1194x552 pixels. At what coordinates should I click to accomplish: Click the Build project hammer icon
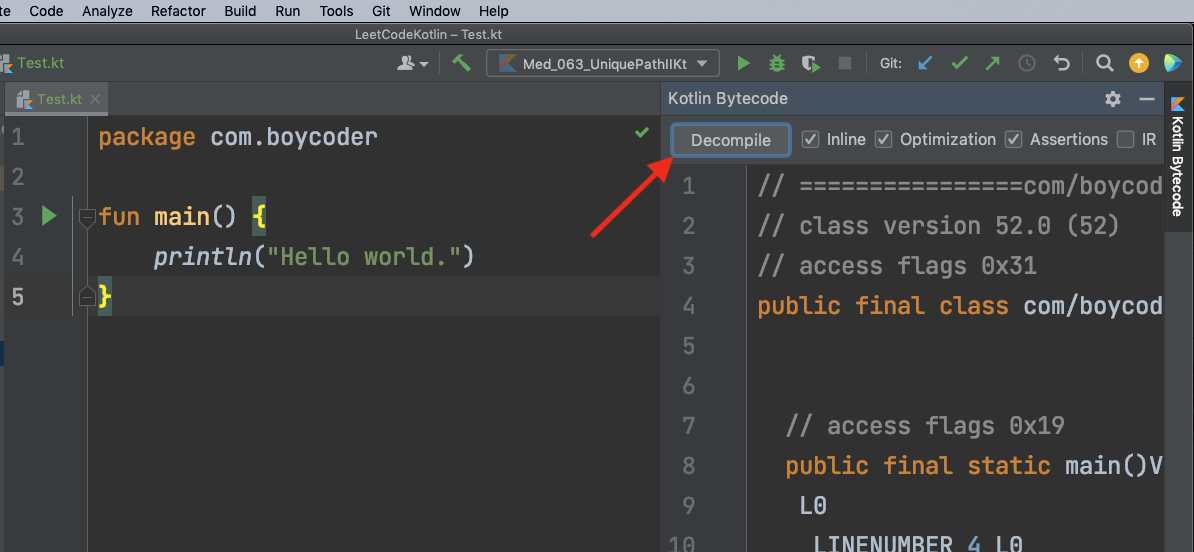[461, 63]
